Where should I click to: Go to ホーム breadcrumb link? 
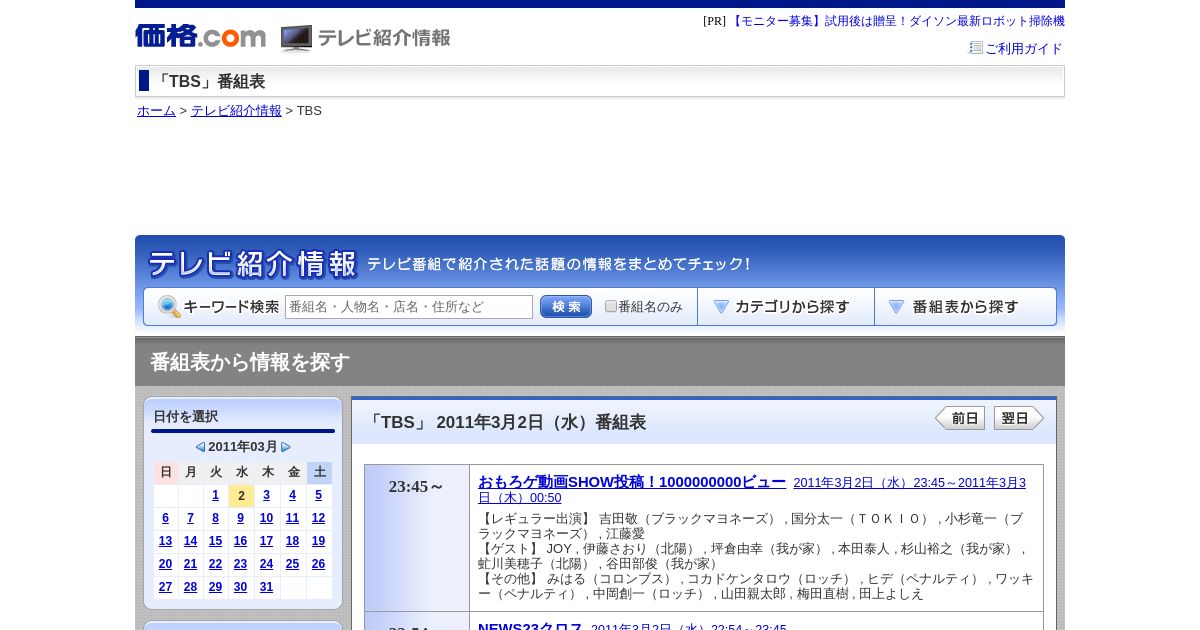pos(156,111)
